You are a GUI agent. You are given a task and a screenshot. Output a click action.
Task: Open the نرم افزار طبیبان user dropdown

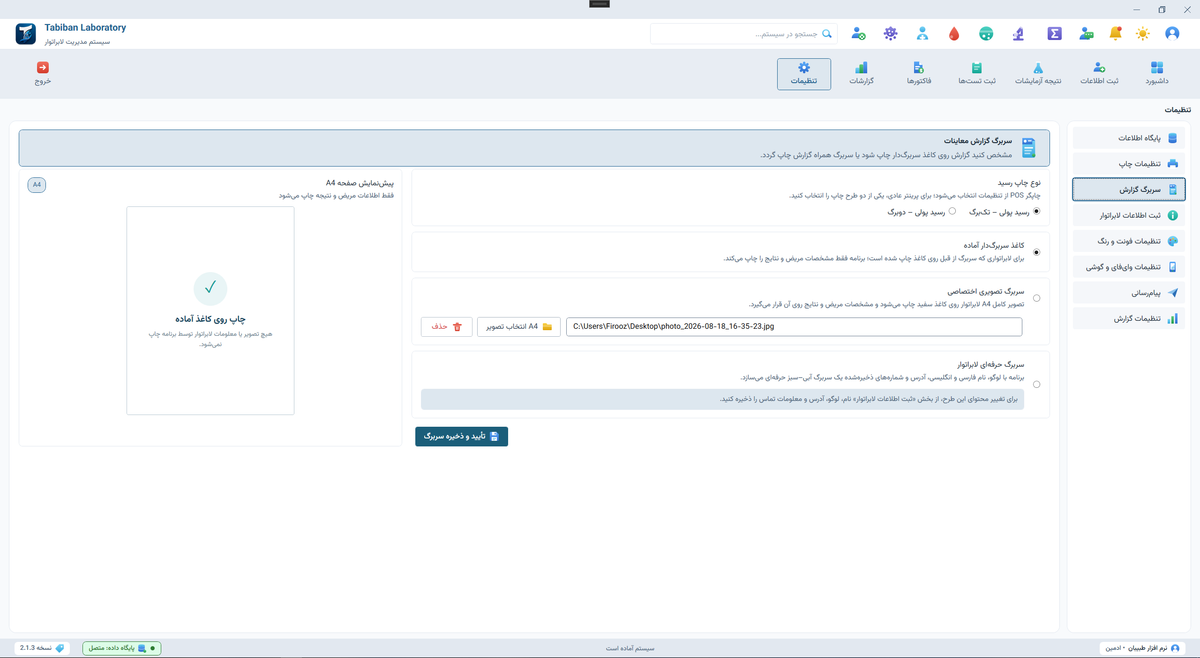(x=1141, y=648)
